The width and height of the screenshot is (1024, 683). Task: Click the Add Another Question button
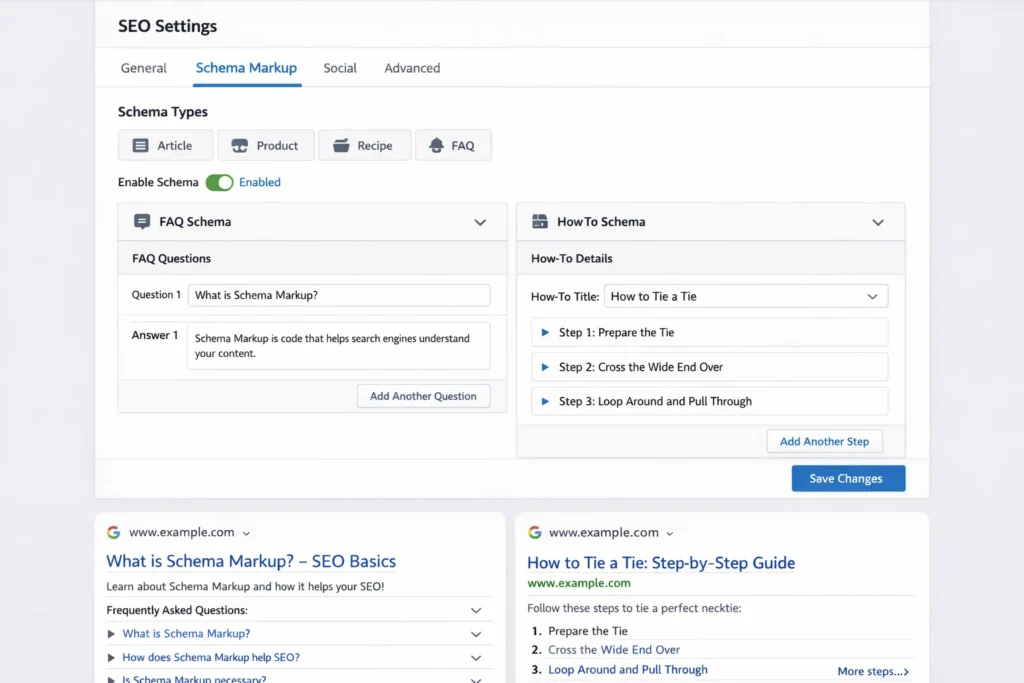[423, 396]
